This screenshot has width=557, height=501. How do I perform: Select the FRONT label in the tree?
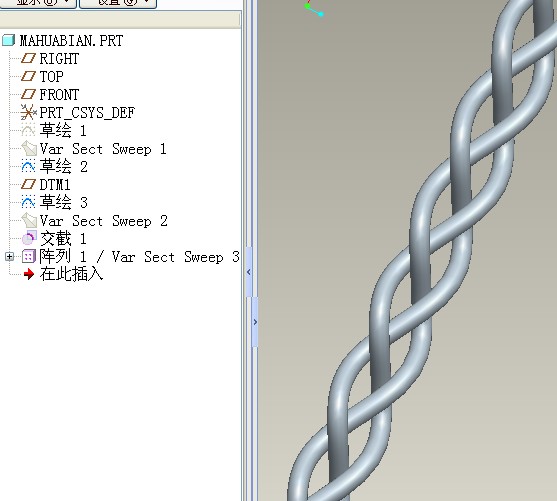tap(59, 95)
